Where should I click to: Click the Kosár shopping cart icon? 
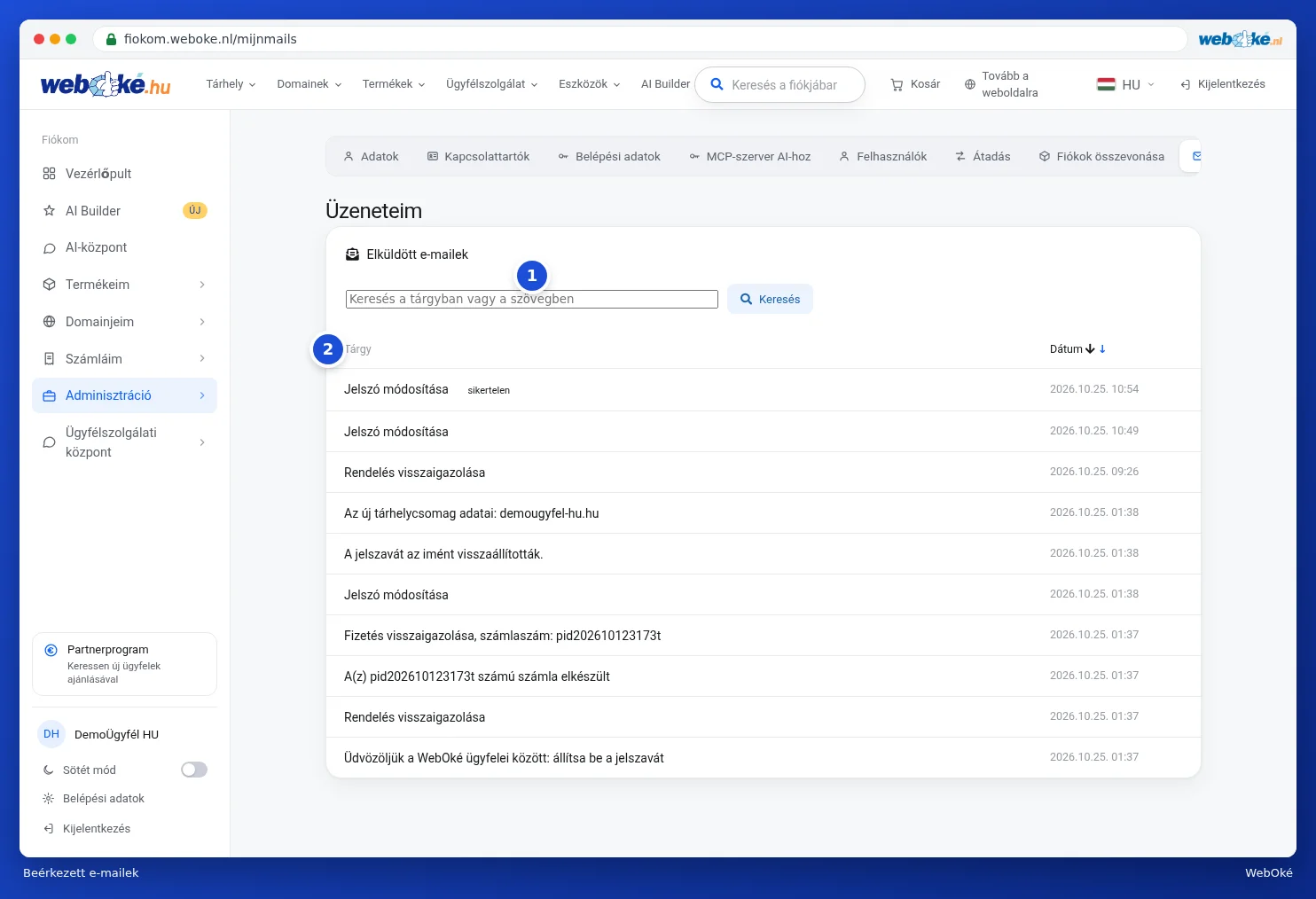pyautogui.click(x=897, y=84)
